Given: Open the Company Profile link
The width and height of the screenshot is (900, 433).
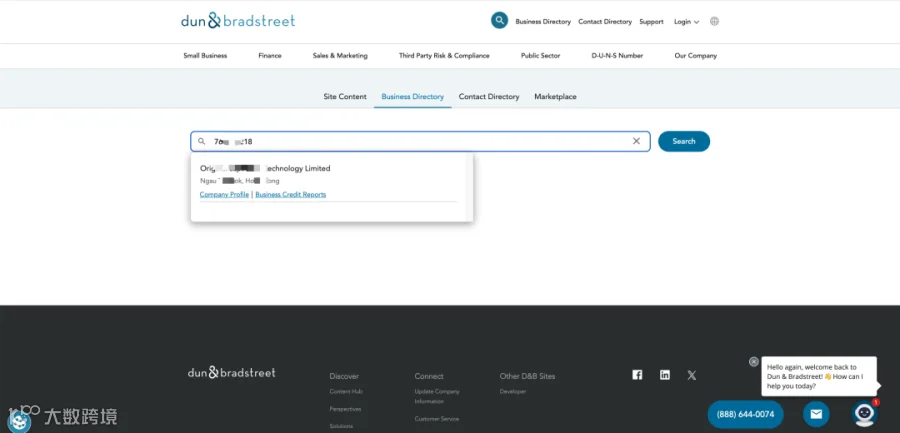Looking at the screenshot, I should [x=224, y=195].
